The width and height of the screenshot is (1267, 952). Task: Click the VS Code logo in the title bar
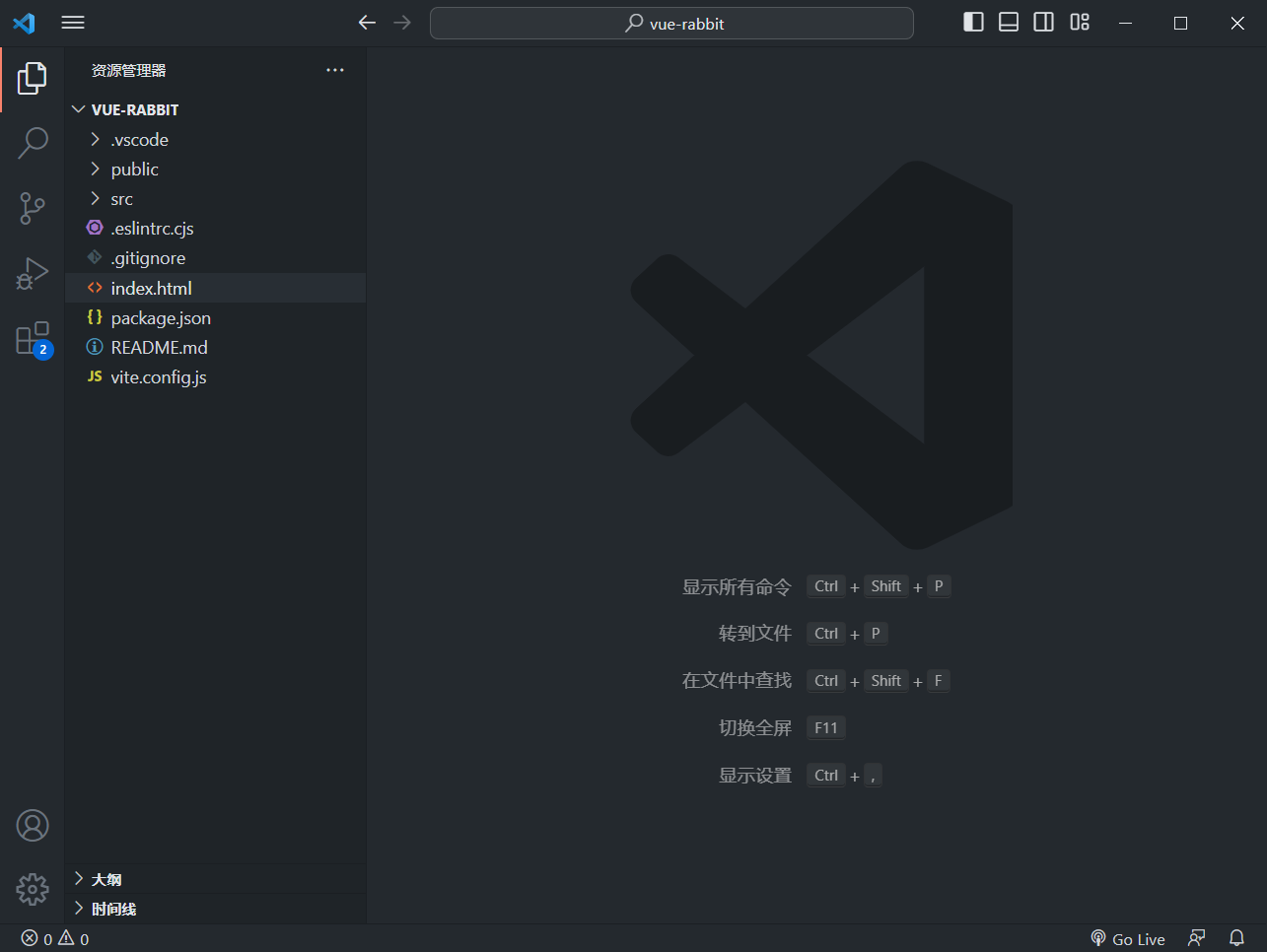(x=24, y=23)
